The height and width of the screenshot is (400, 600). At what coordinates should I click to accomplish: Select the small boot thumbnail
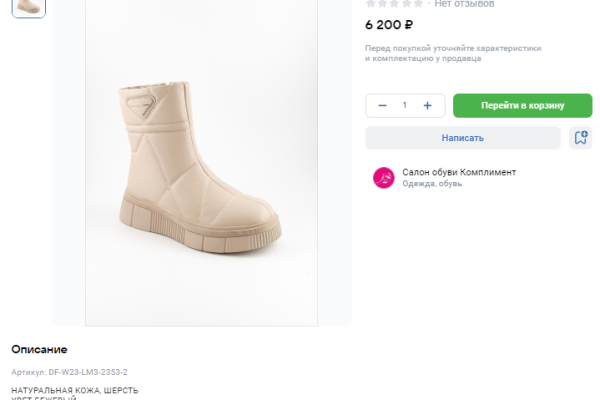29,6
